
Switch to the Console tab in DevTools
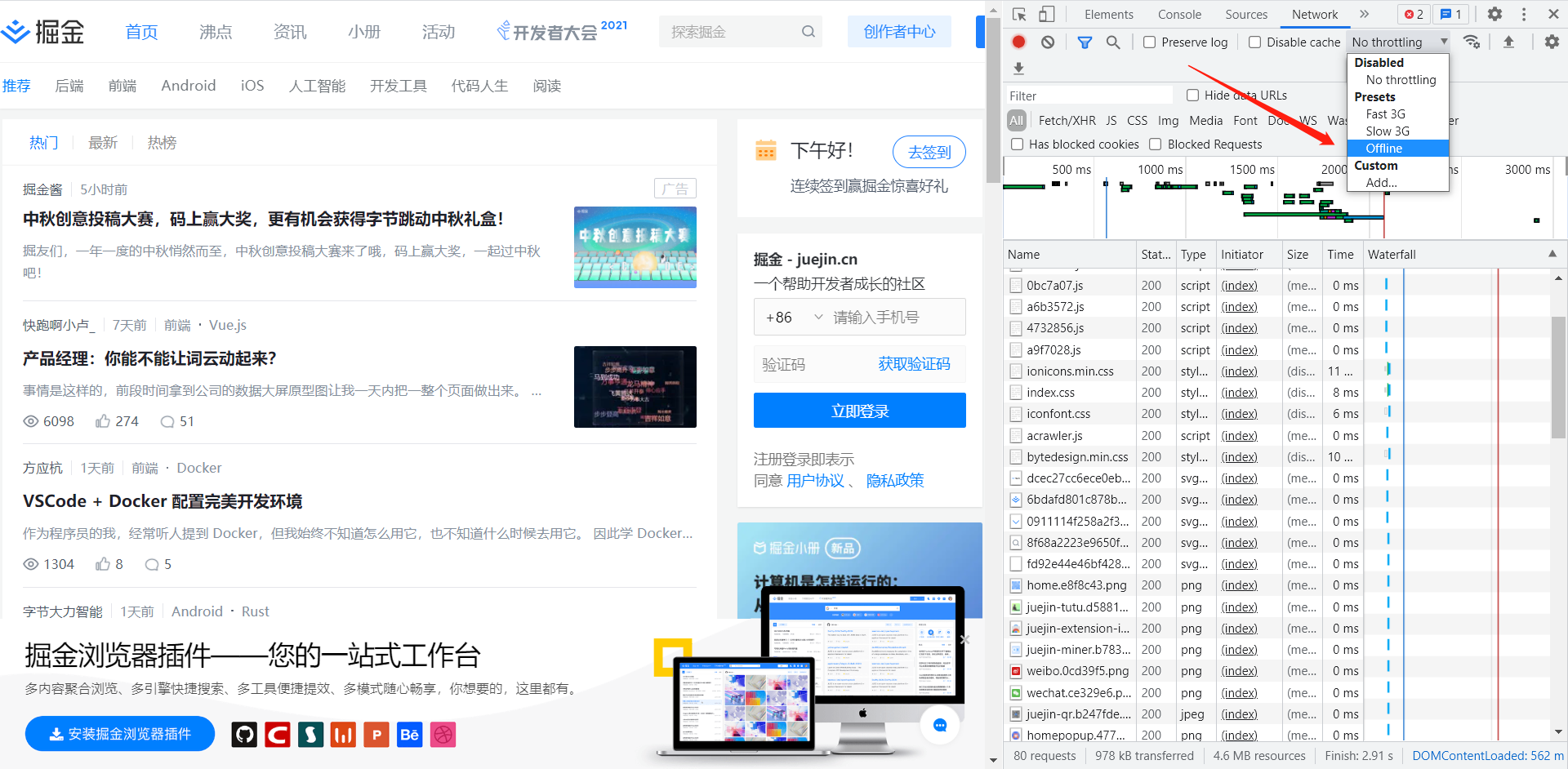point(1179,14)
